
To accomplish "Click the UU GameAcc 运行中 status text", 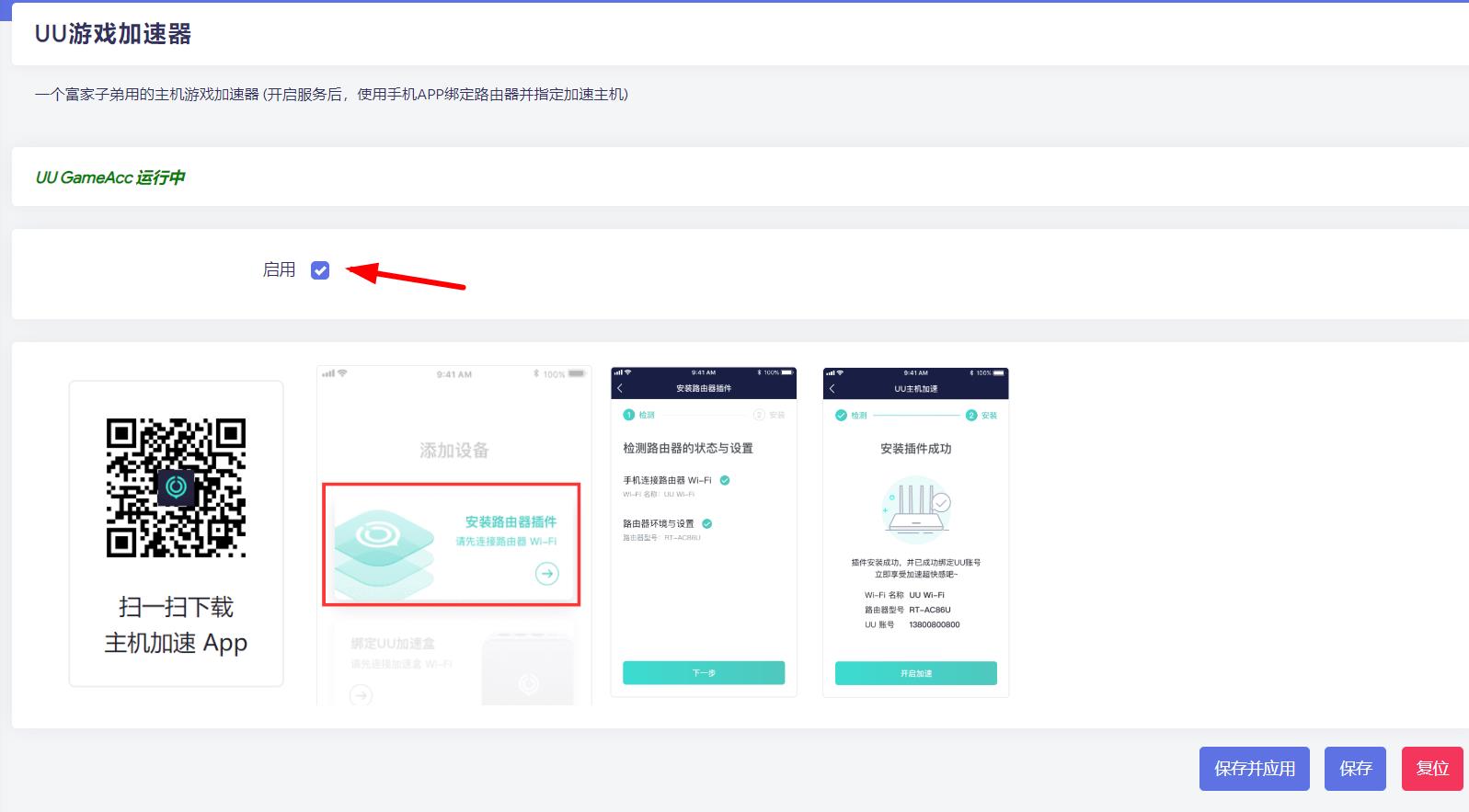I will pos(110,177).
